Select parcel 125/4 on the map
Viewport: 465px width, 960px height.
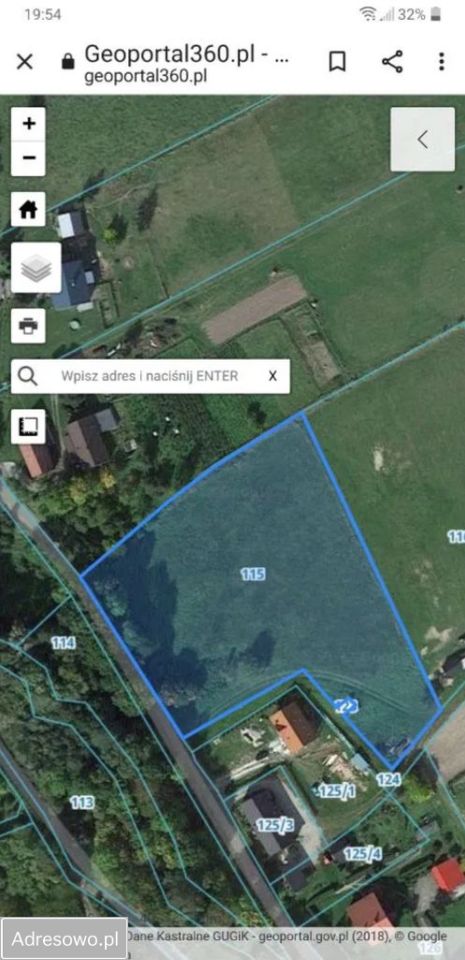(363, 853)
